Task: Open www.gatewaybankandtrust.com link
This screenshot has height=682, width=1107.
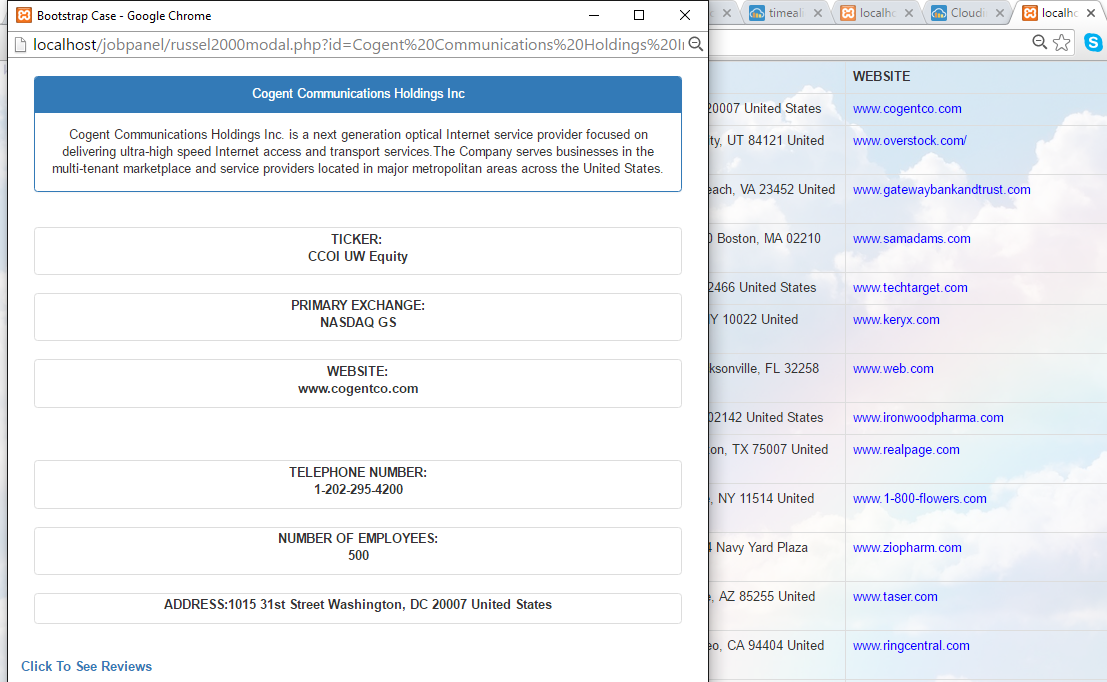Action: [942, 189]
